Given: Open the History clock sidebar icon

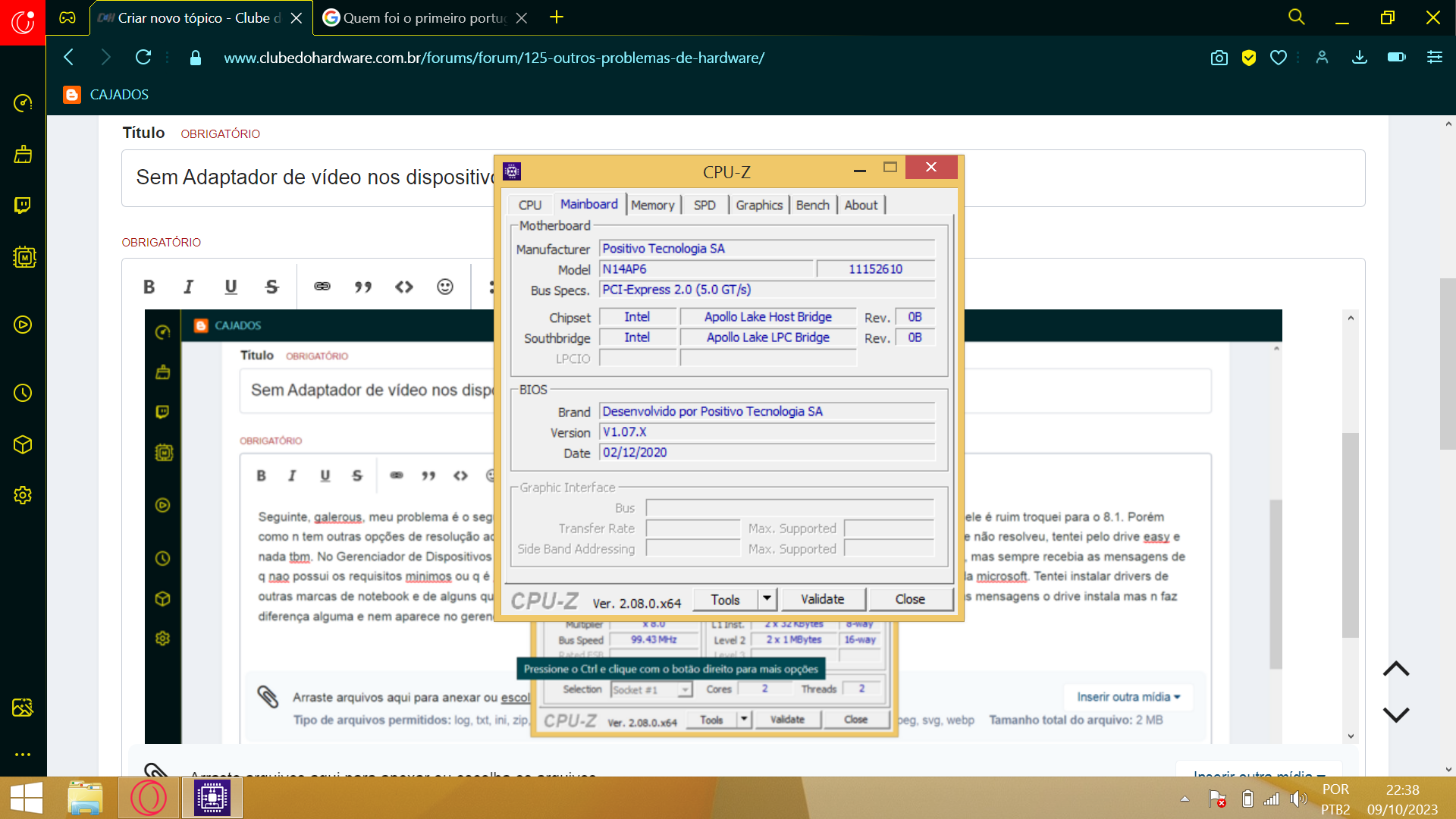Looking at the screenshot, I should coord(23,393).
